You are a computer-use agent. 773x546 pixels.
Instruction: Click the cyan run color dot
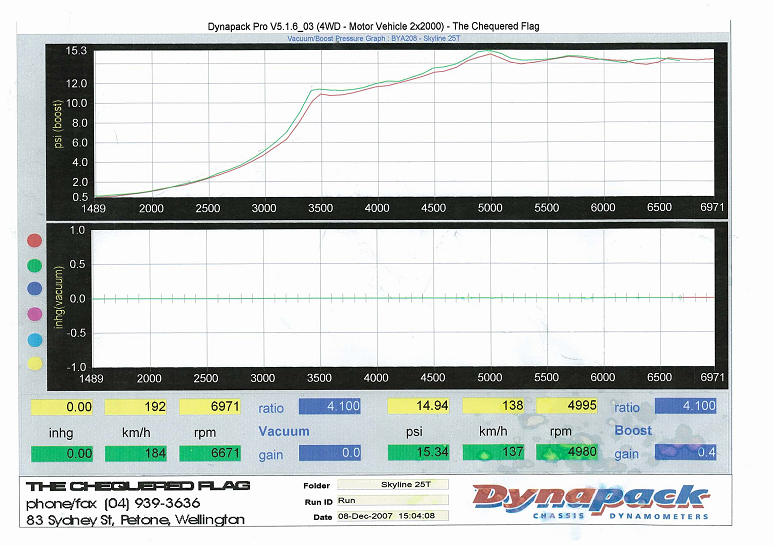[35, 338]
